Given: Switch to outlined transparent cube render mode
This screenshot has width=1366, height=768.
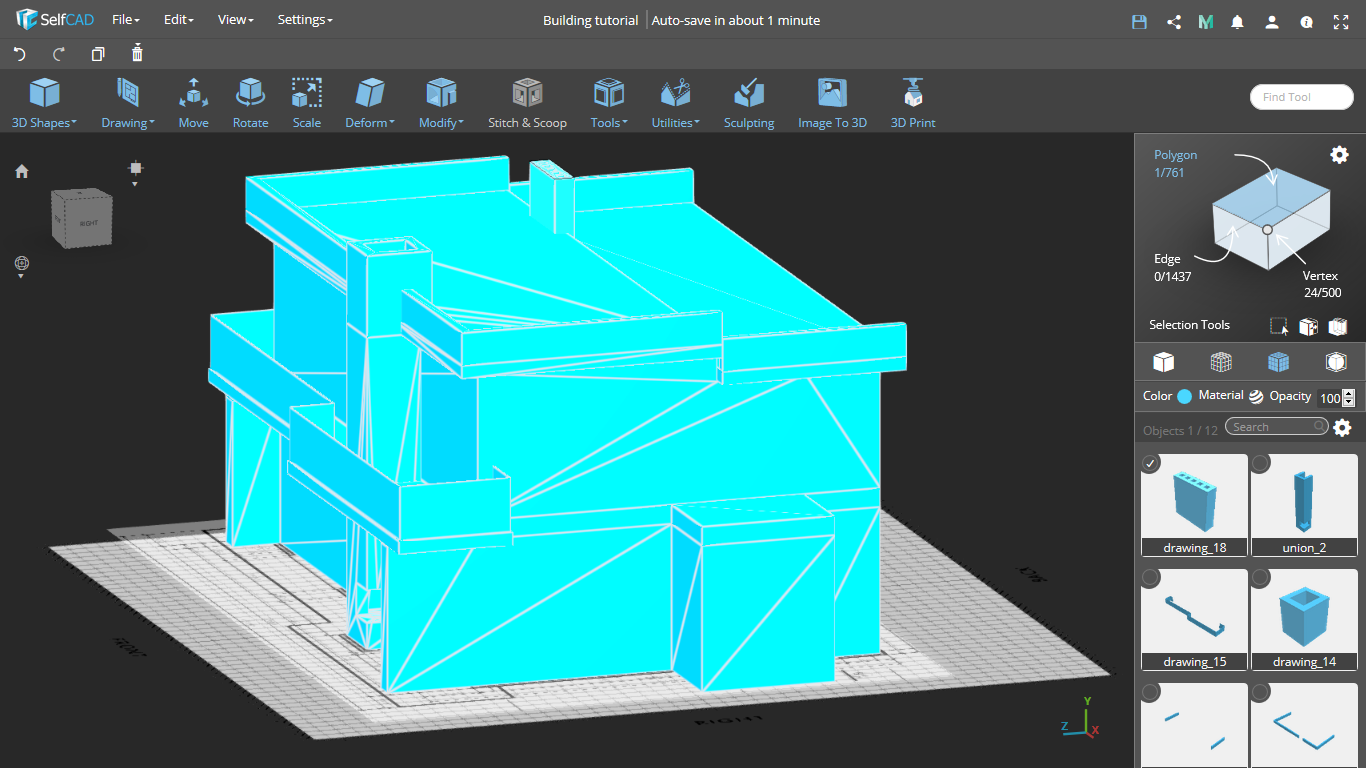Looking at the screenshot, I should pos(1336,362).
